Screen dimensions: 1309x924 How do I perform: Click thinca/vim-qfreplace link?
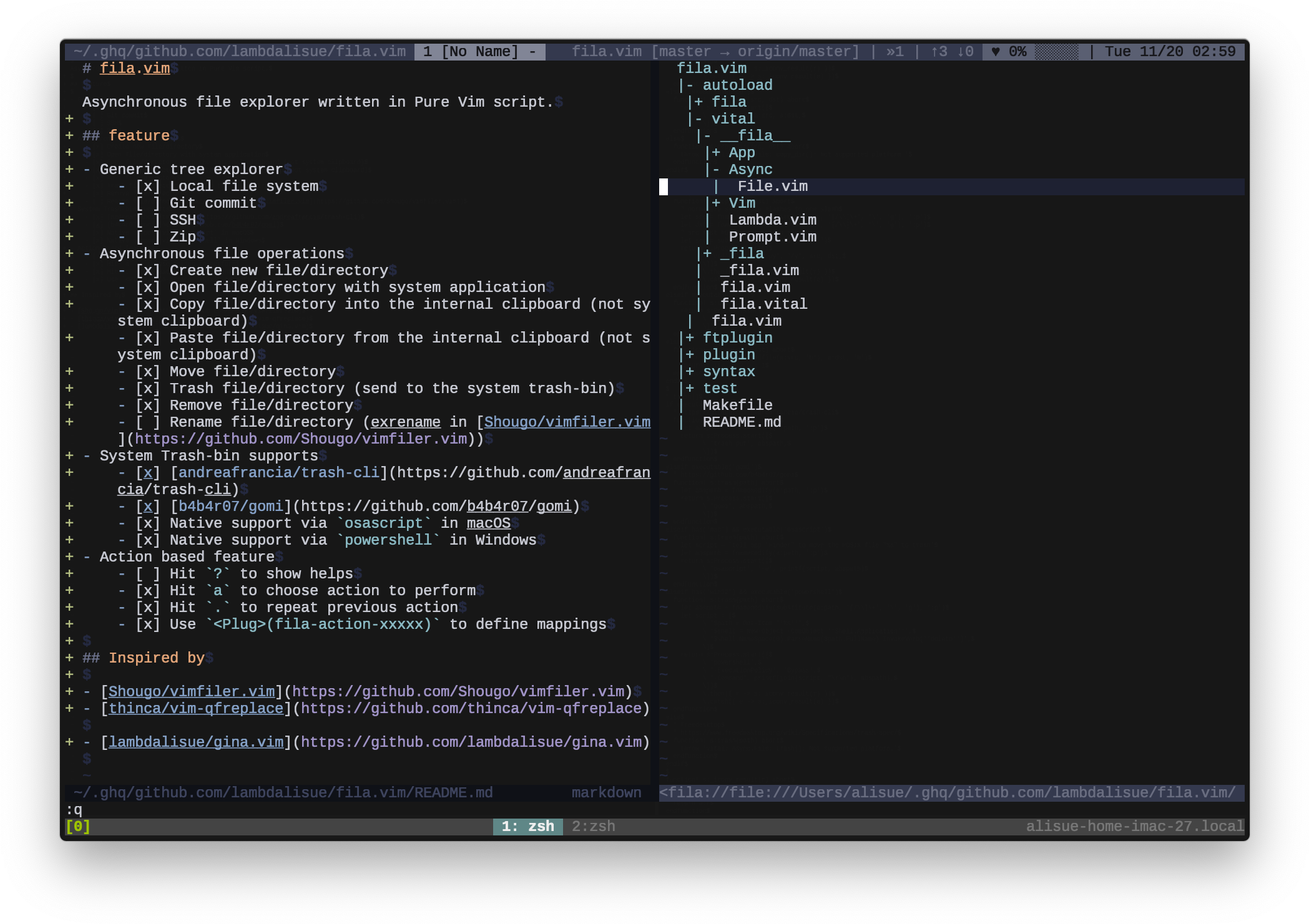click(x=196, y=708)
